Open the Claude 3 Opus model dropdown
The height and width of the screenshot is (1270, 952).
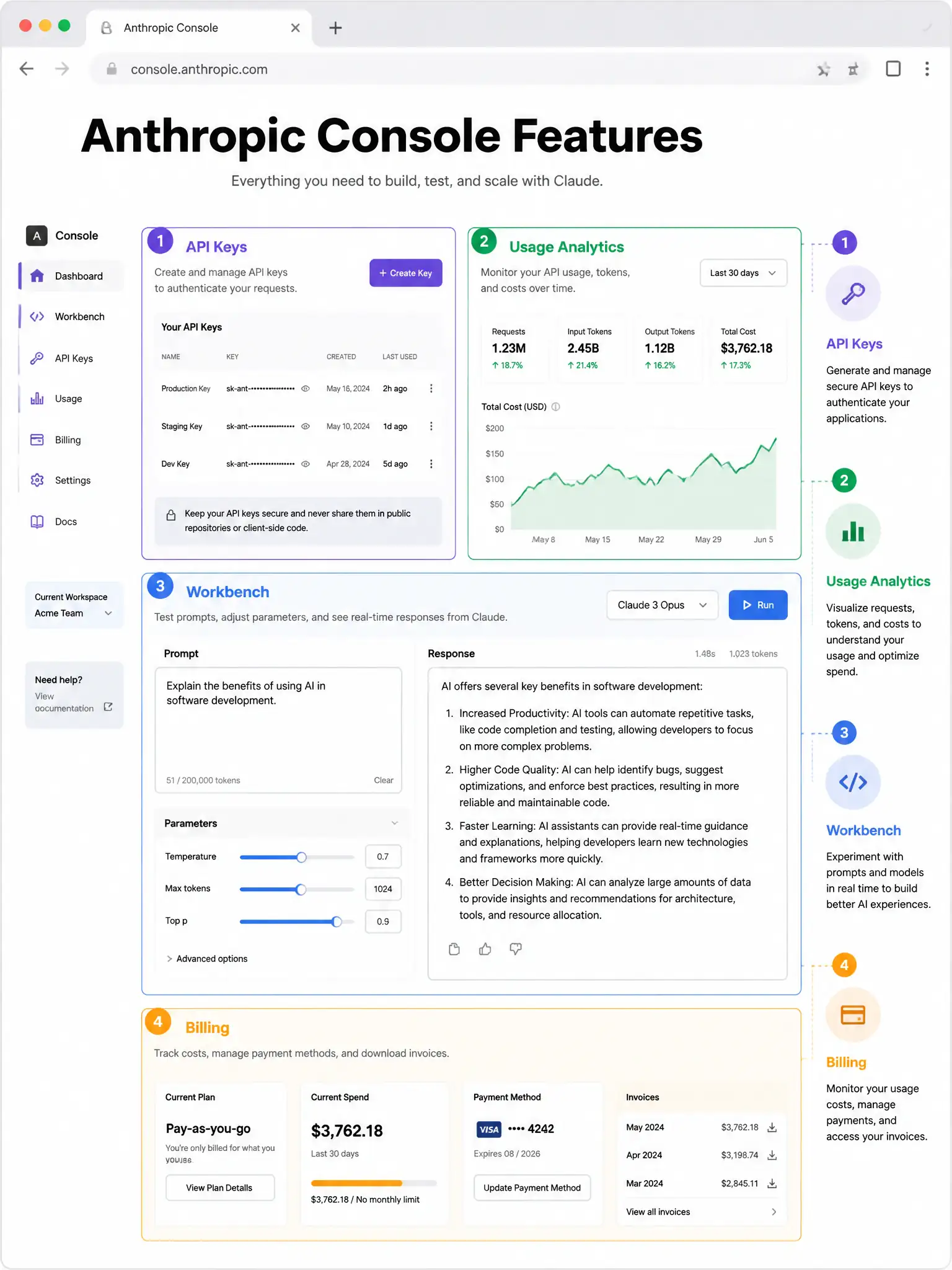[x=662, y=605]
